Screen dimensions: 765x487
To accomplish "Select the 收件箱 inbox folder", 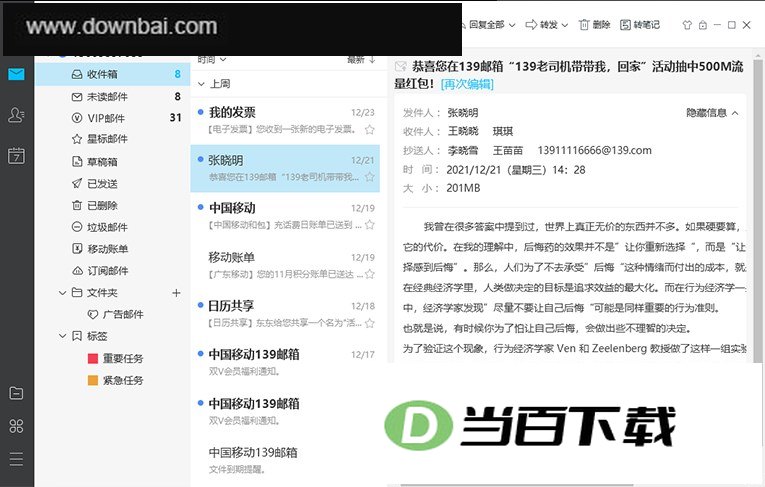I will click(112, 74).
